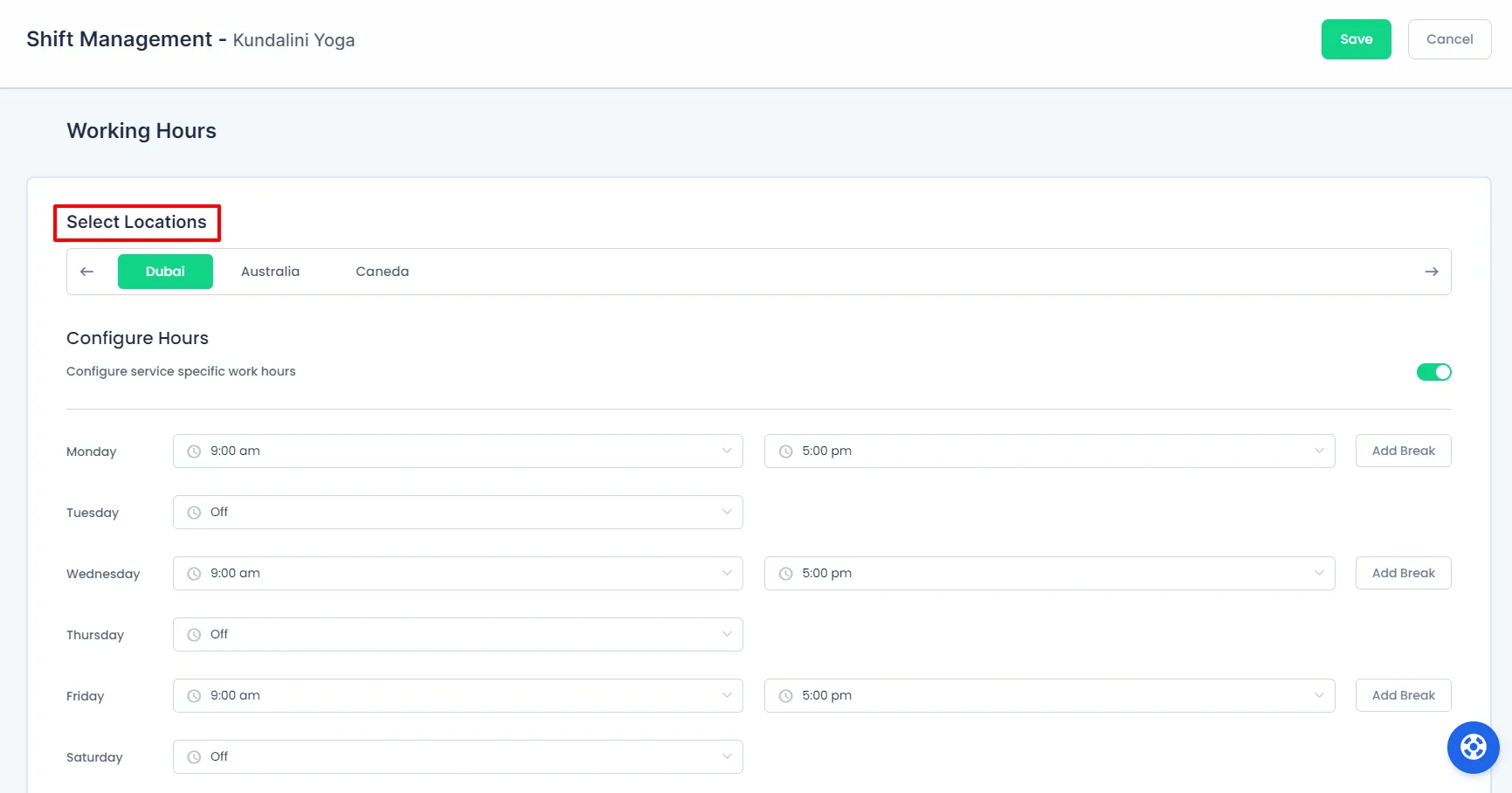Click clock icon in Tuesday Off field
1512x793 pixels.
click(x=194, y=513)
